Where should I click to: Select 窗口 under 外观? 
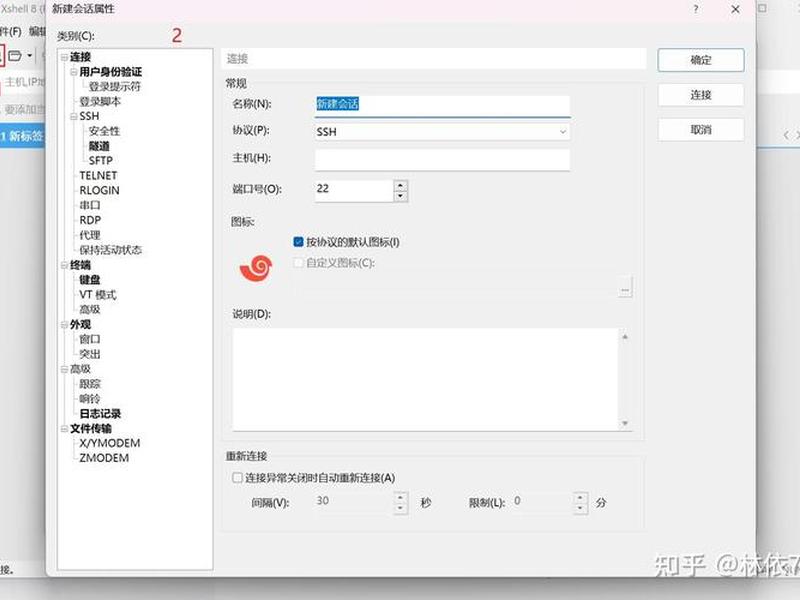[90, 339]
